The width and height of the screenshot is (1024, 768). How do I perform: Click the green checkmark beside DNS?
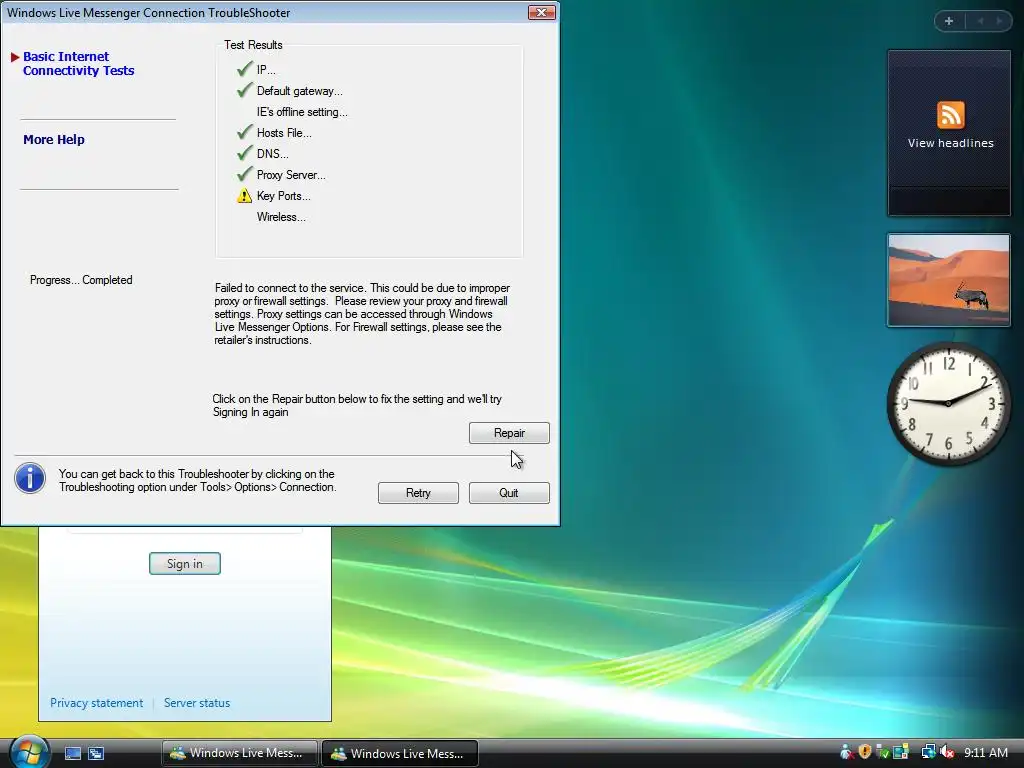(x=245, y=153)
